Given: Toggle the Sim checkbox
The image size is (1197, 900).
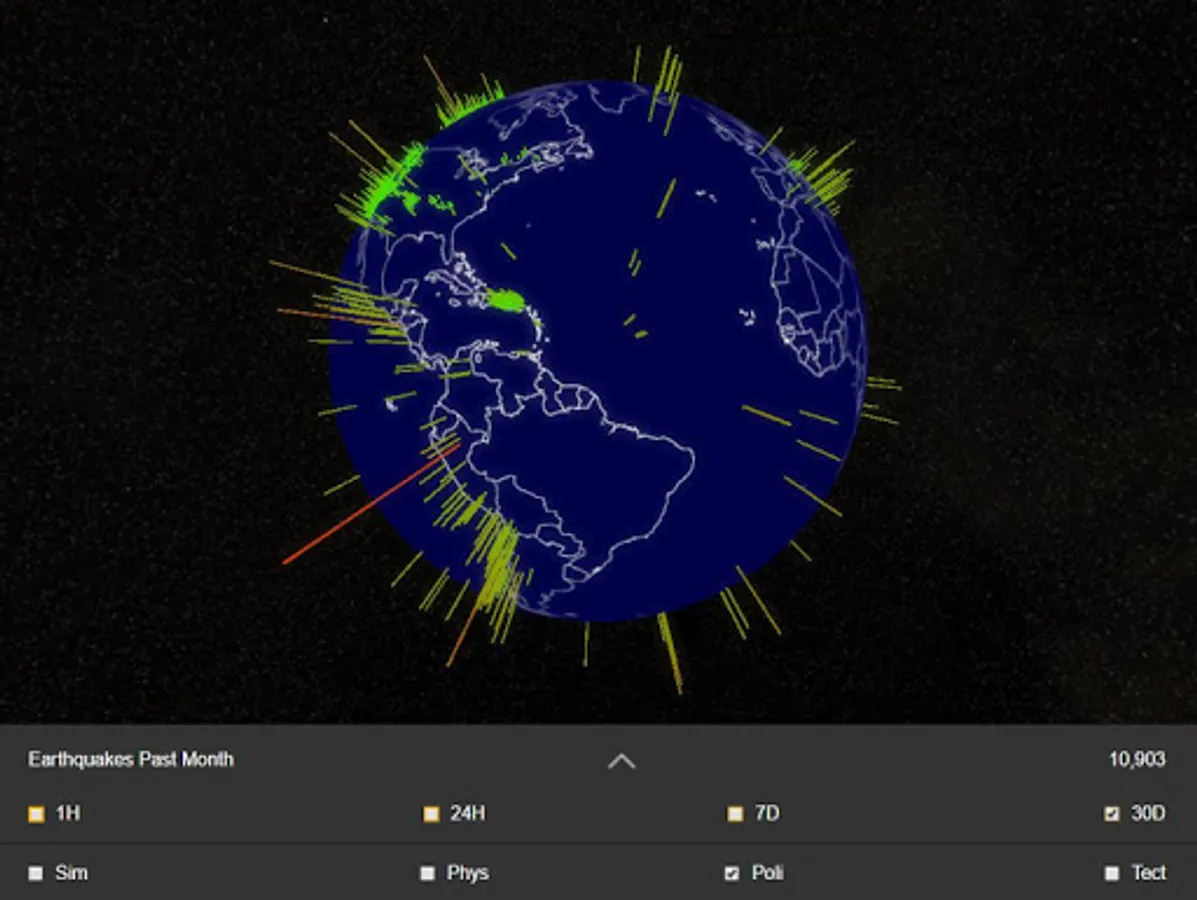Looking at the screenshot, I should 36,873.
